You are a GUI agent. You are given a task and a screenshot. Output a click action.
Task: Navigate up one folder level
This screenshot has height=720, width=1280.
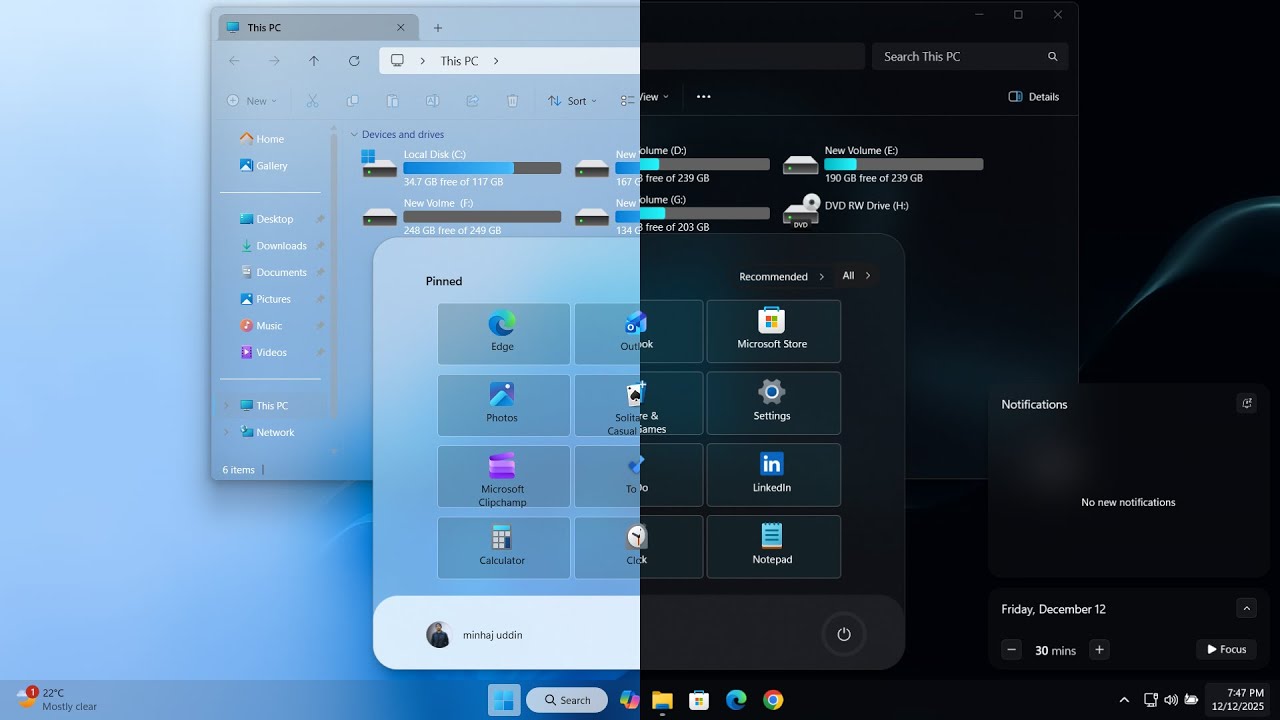coord(314,61)
